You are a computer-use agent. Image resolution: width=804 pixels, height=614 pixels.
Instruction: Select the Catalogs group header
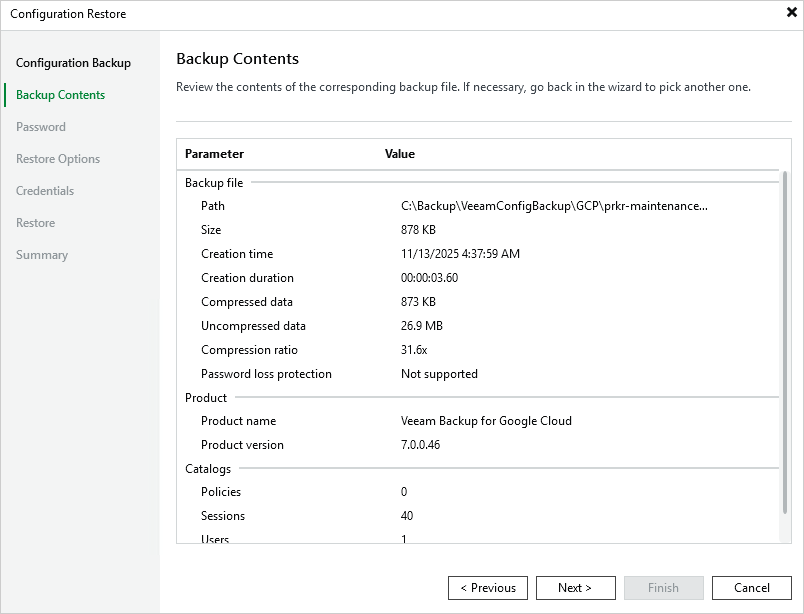208,469
